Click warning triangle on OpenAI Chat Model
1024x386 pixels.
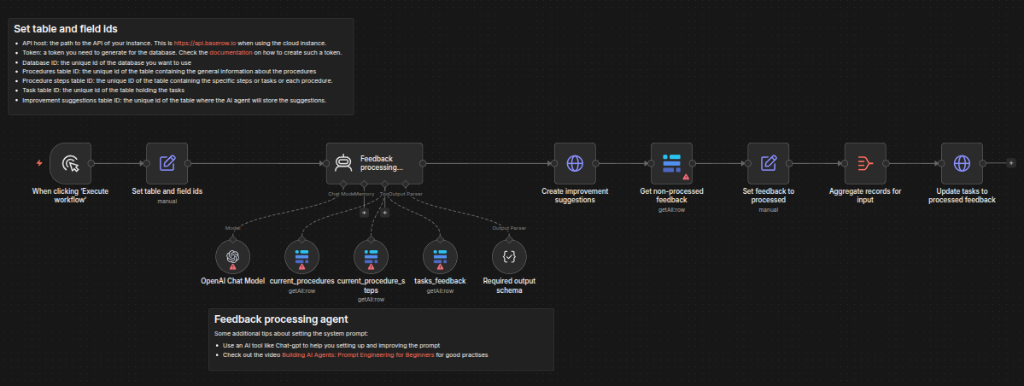point(233,267)
